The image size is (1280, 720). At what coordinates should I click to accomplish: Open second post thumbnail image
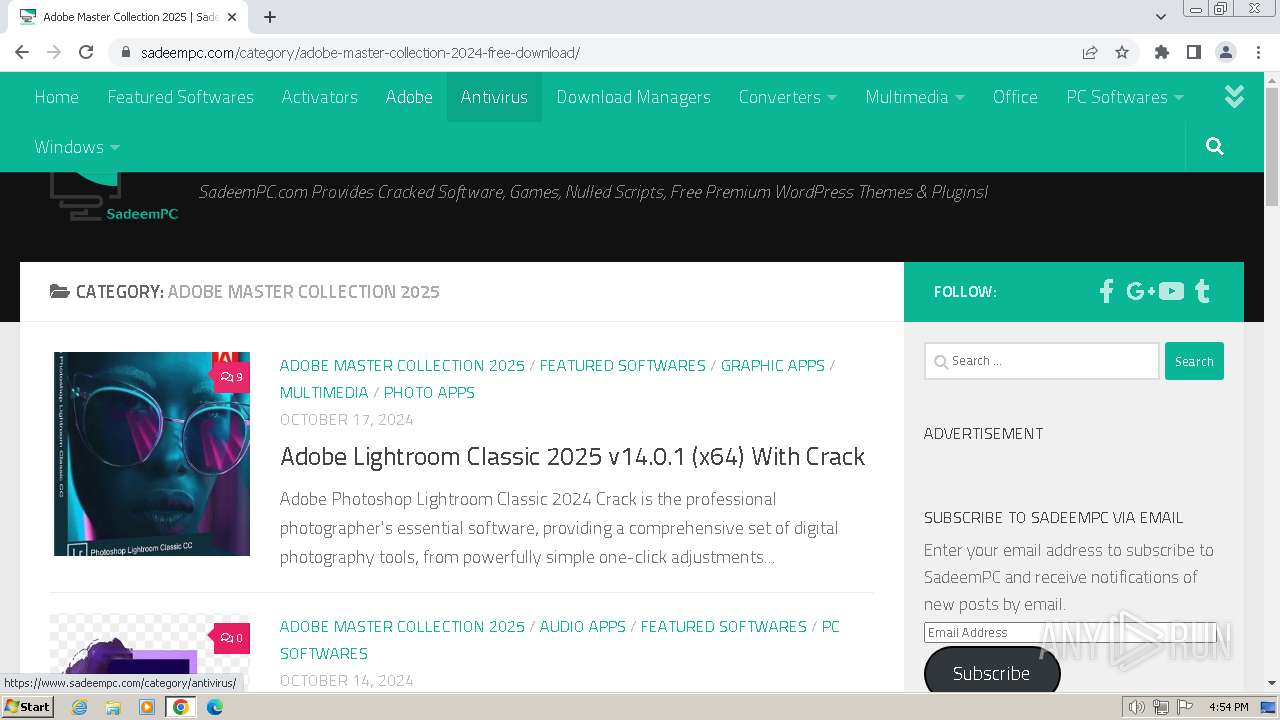click(x=150, y=653)
